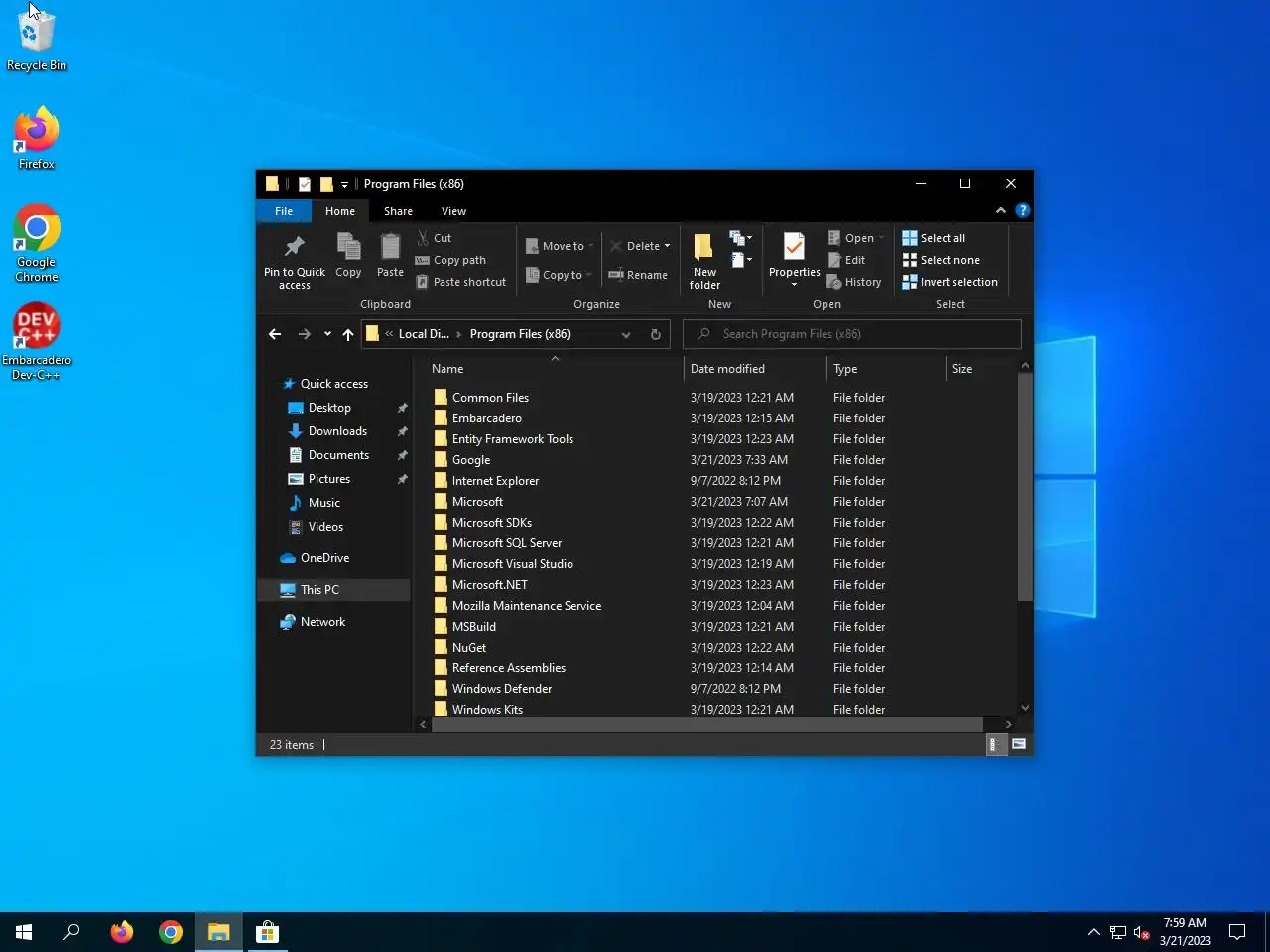Click the vertical scrollbar in file list
The image size is (1270, 952).
click(1025, 487)
